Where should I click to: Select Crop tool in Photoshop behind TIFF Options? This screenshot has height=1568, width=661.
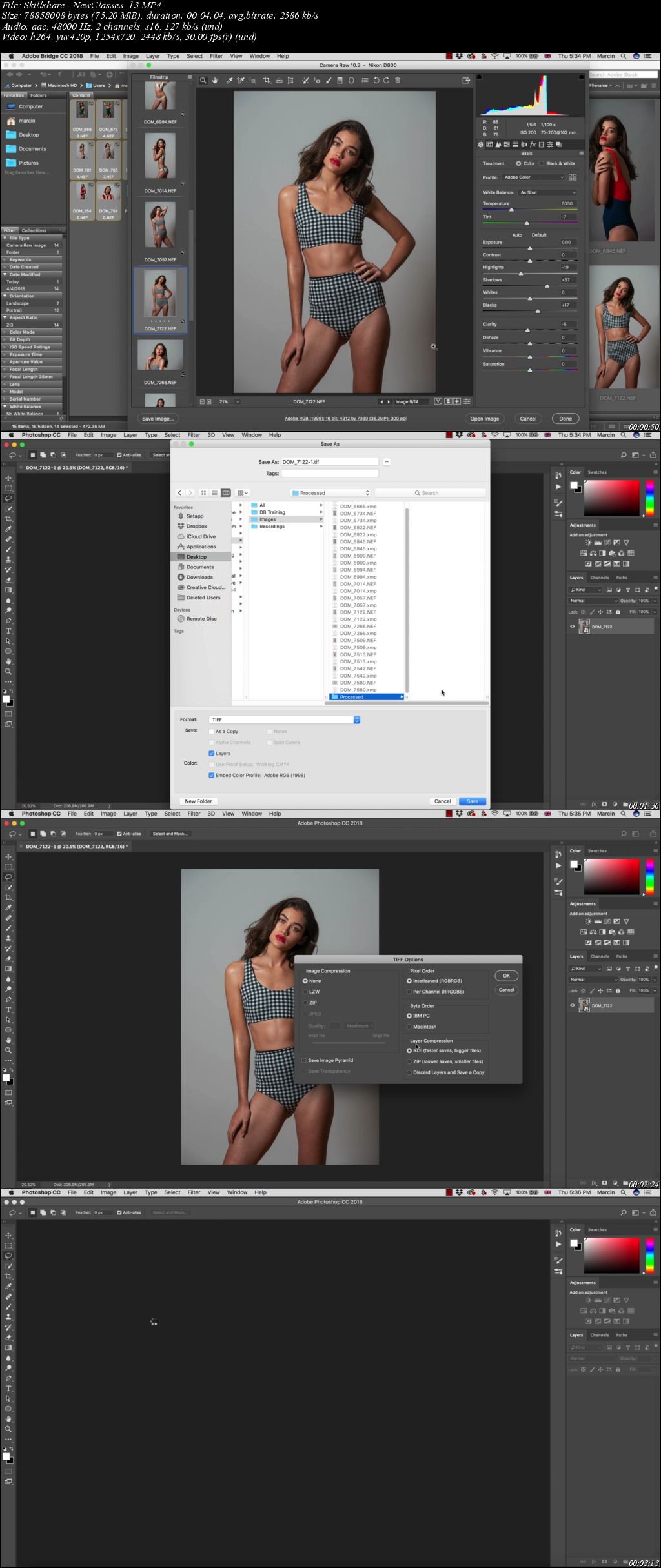pyautogui.click(x=8, y=898)
